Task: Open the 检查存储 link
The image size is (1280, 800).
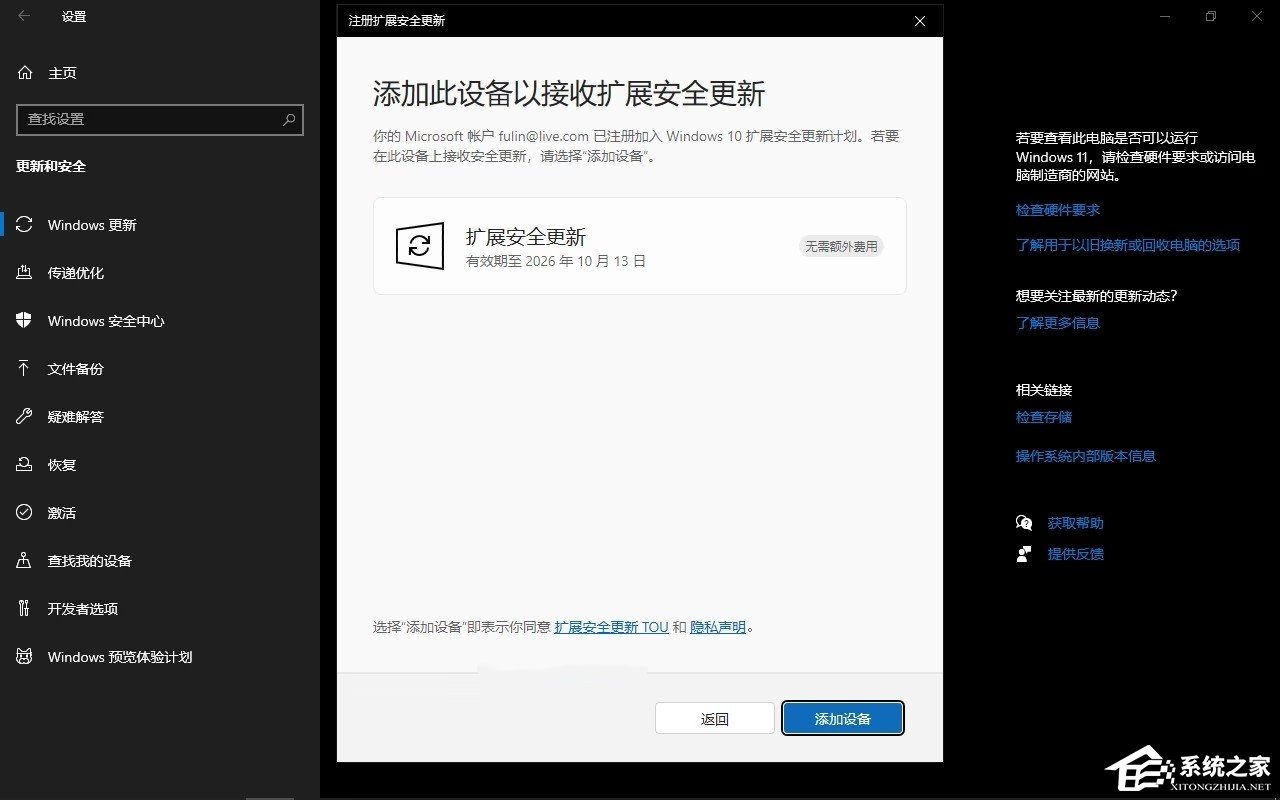Action: coord(1043,417)
